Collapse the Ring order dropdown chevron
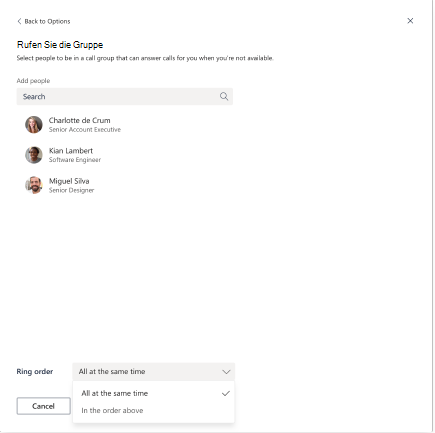 pyautogui.click(x=226, y=372)
